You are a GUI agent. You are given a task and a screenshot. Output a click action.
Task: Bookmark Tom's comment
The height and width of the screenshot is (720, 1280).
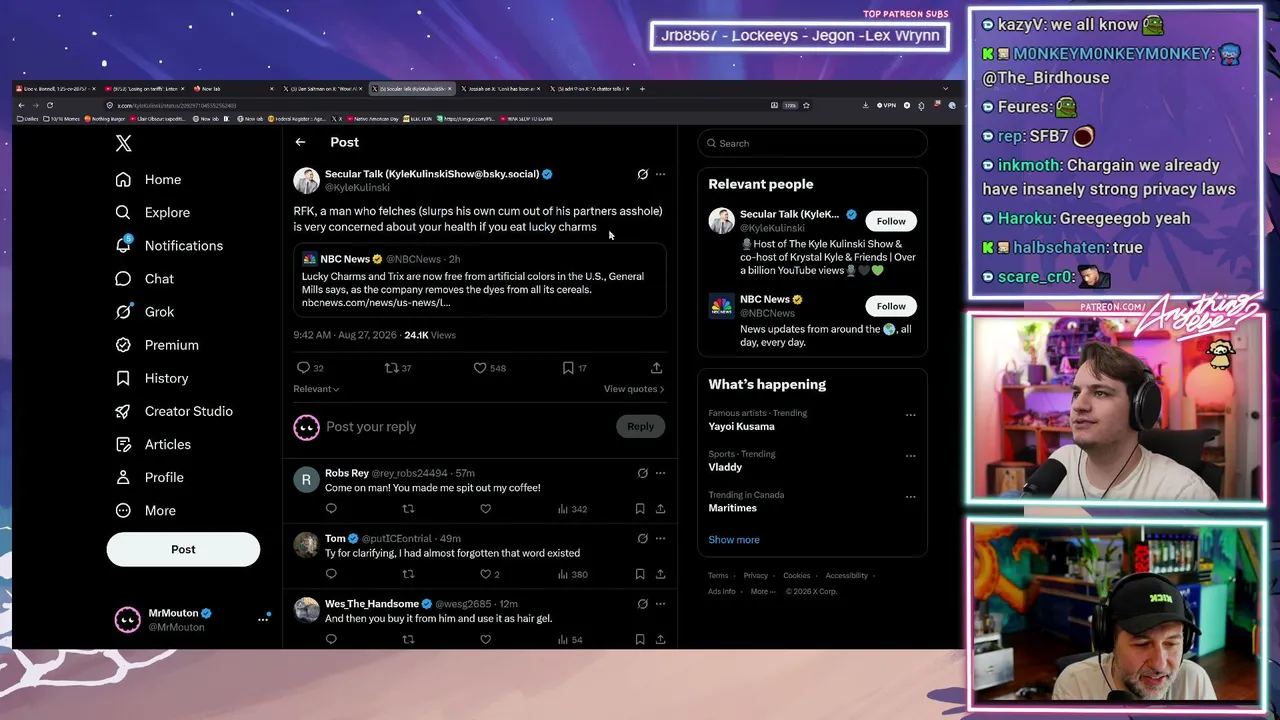[640, 574]
